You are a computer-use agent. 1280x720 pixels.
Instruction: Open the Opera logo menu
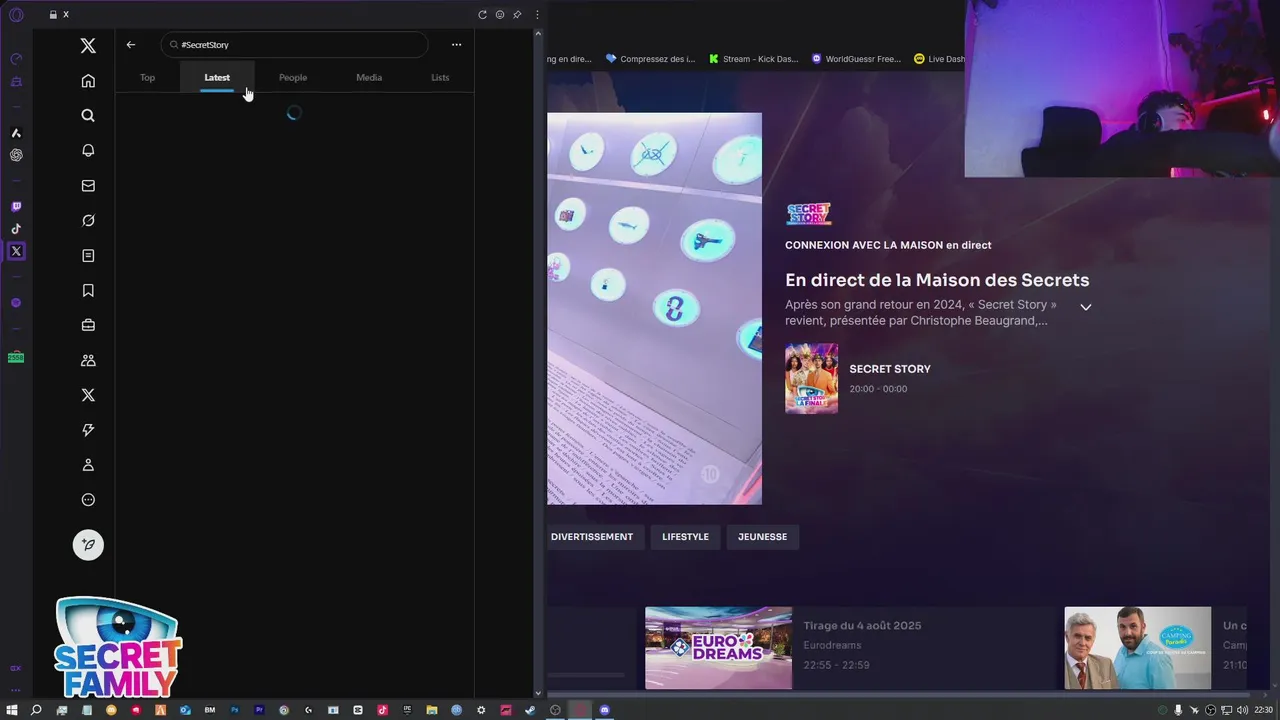(x=16, y=15)
